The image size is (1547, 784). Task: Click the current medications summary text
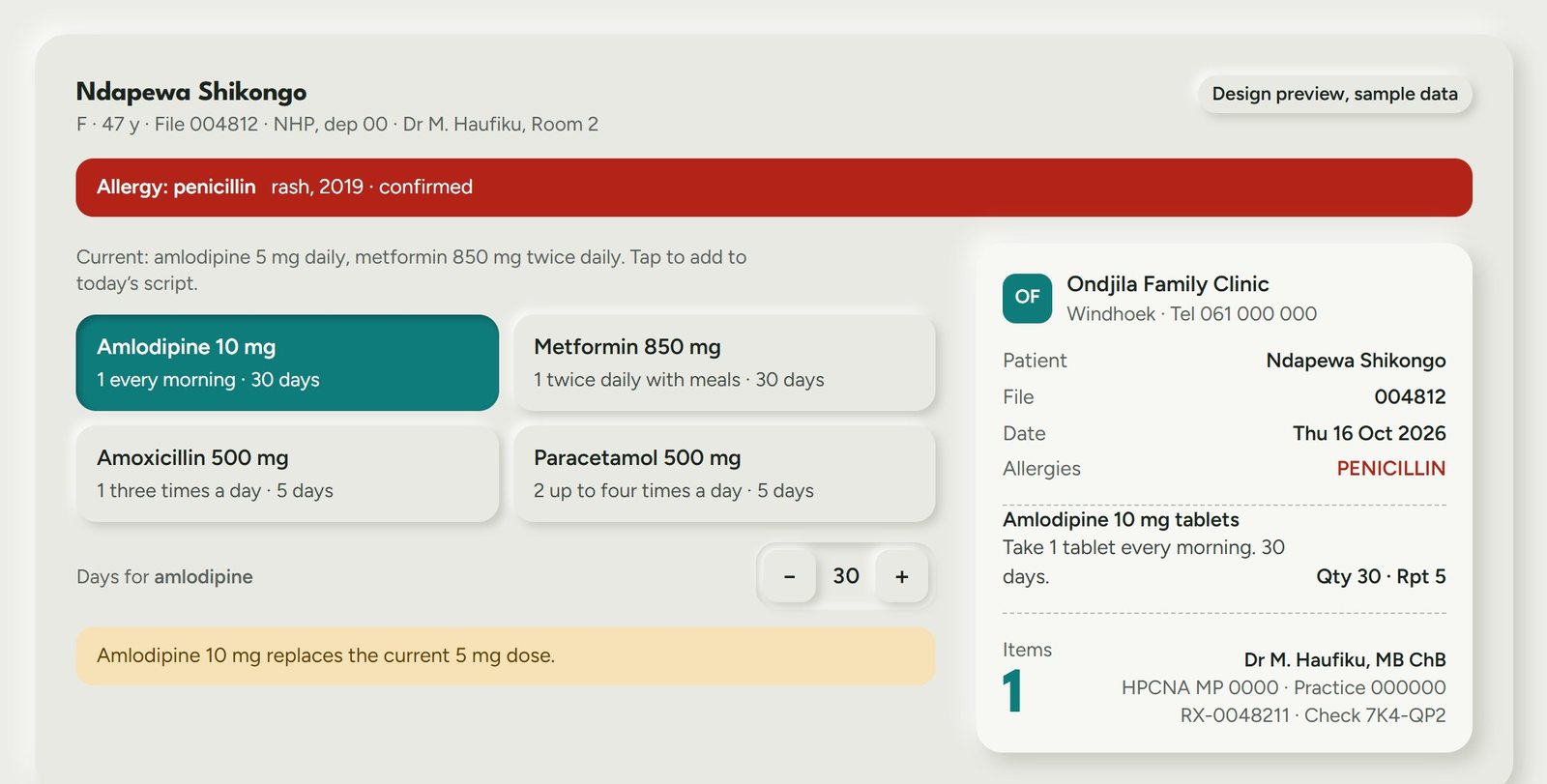point(412,270)
